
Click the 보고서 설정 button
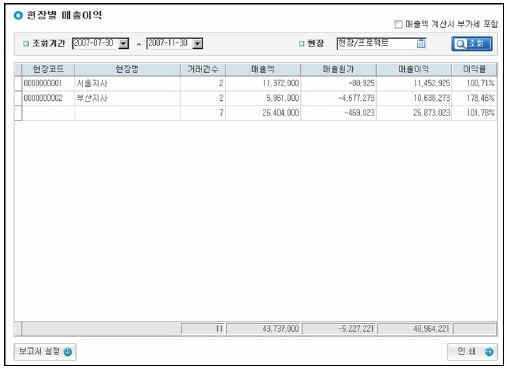(45, 352)
